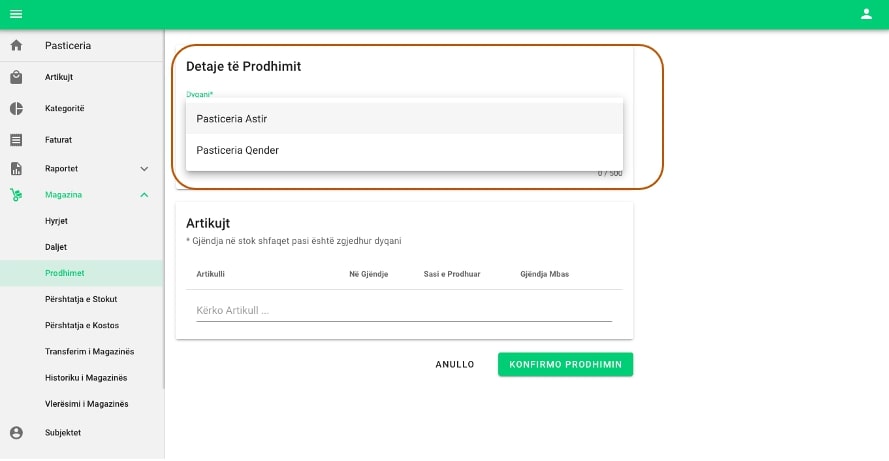Click the Faturat receipt icon
The image size is (889, 461).
pyautogui.click(x=16, y=140)
